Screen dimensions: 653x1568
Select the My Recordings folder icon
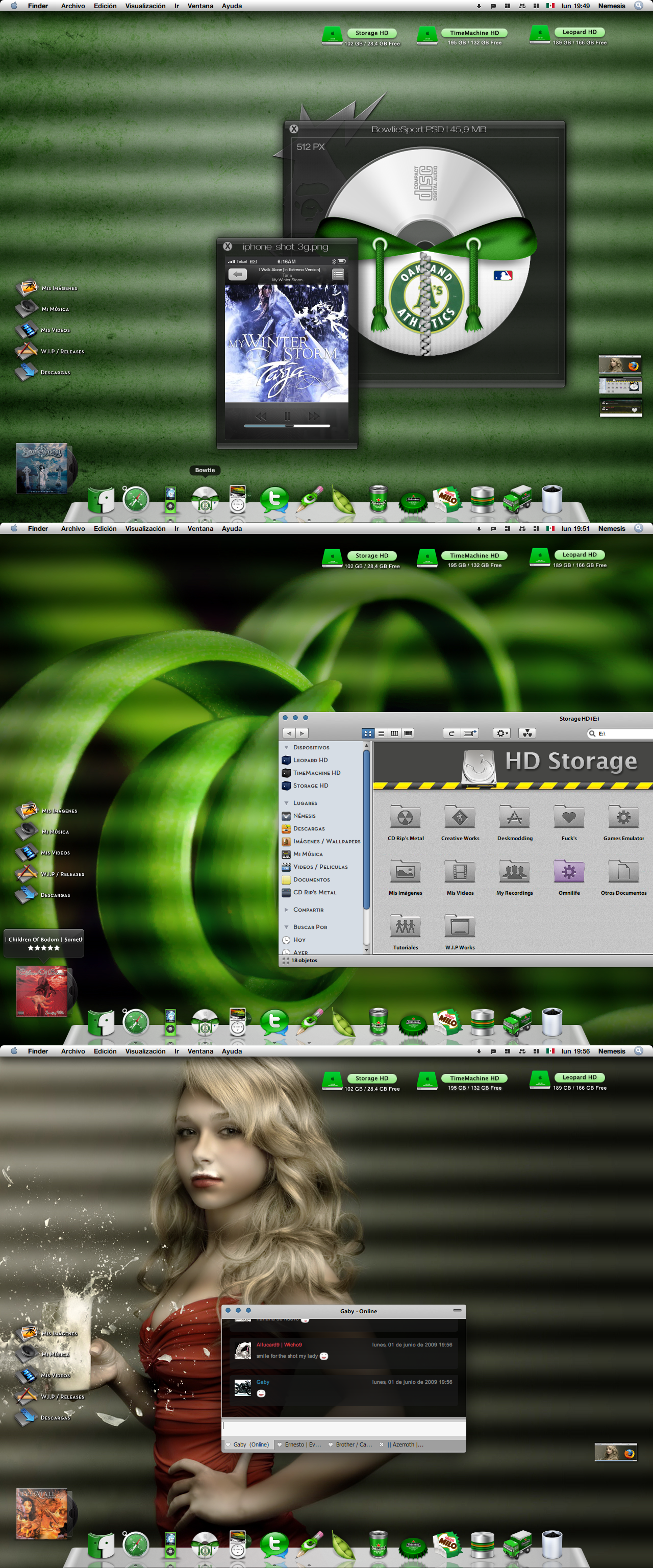tap(514, 872)
